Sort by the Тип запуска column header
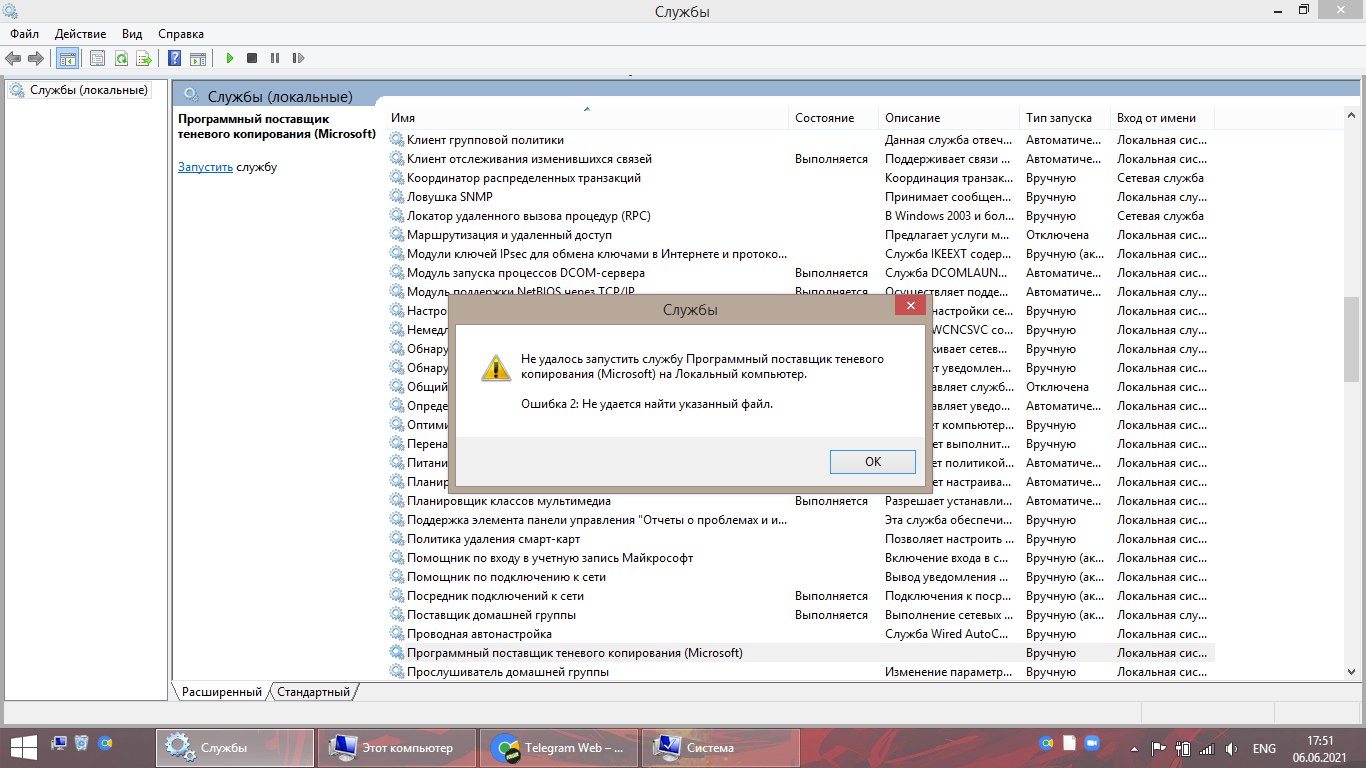This screenshot has width=1366, height=768. (x=1066, y=118)
